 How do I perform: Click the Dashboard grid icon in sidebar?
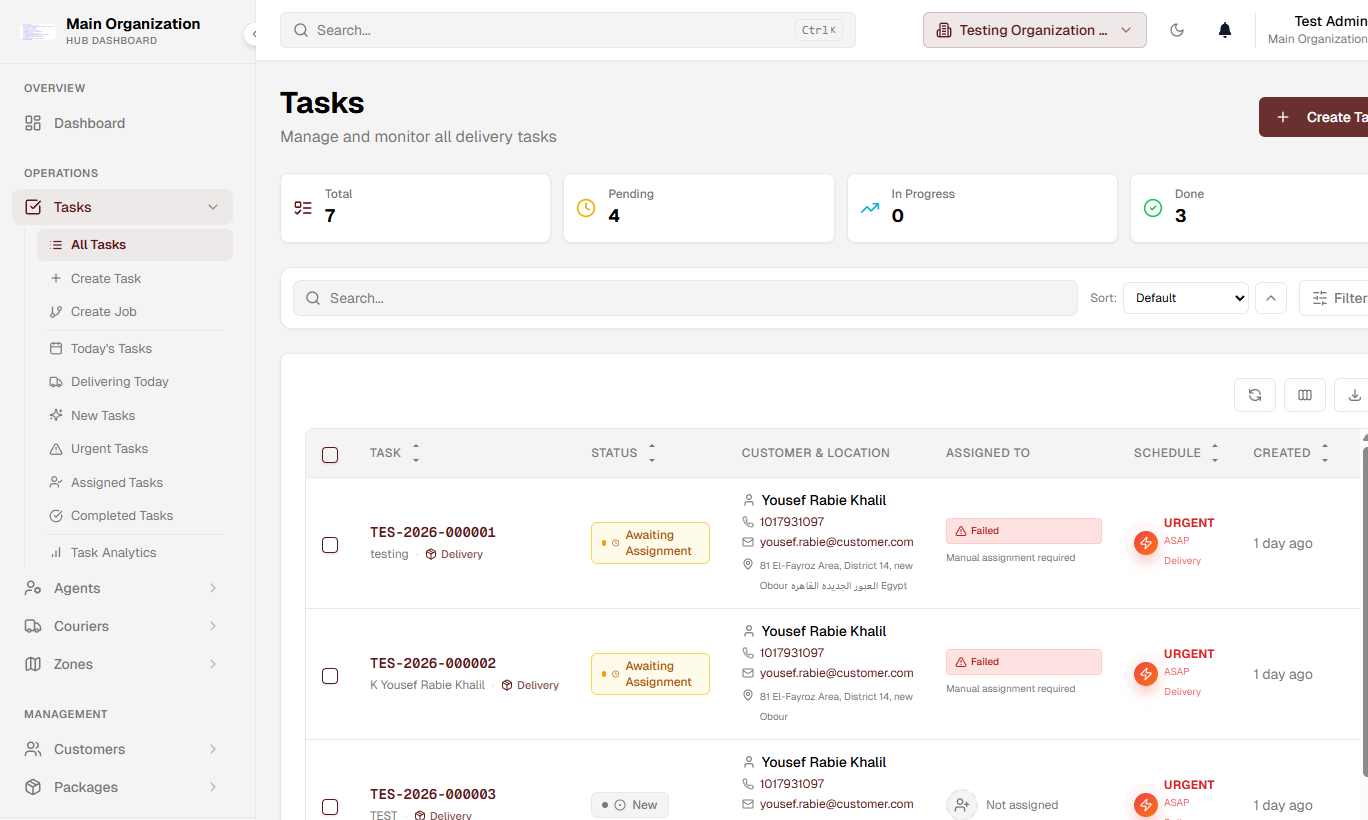(x=33, y=123)
